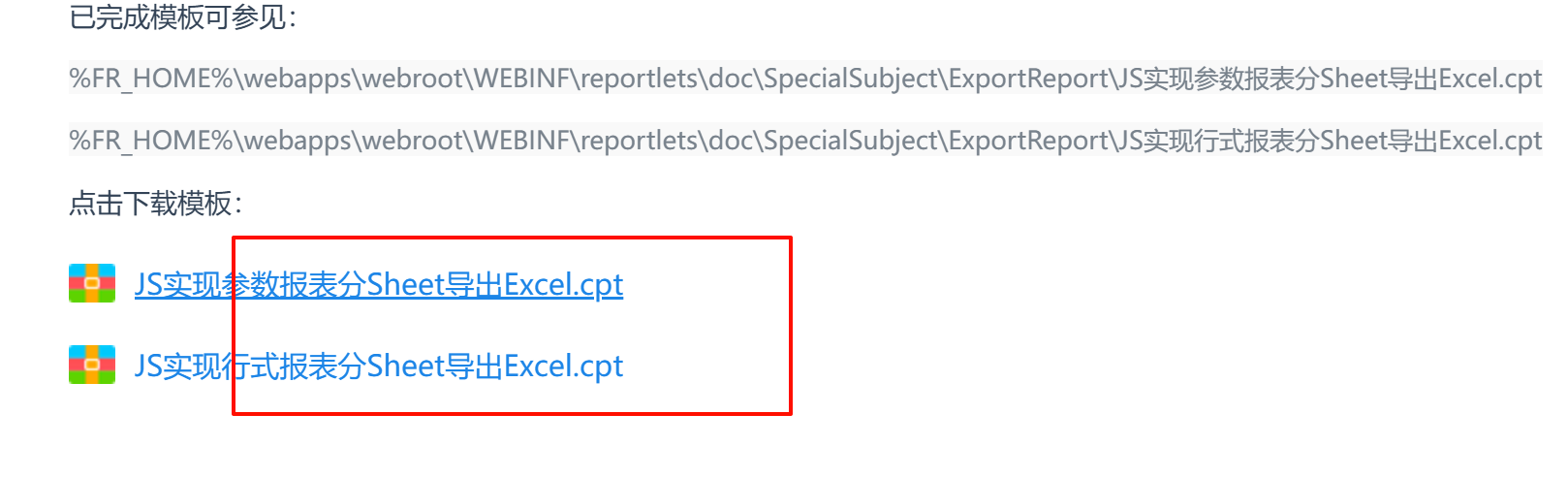Click the word Sheet in the 行式报表 link
The height and width of the screenshot is (478, 1568).
405,366
